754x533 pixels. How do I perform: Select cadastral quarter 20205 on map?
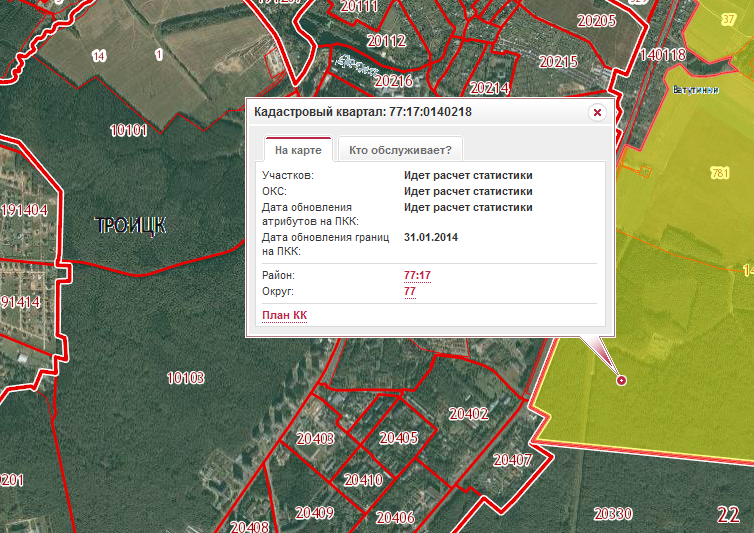point(596,21)
